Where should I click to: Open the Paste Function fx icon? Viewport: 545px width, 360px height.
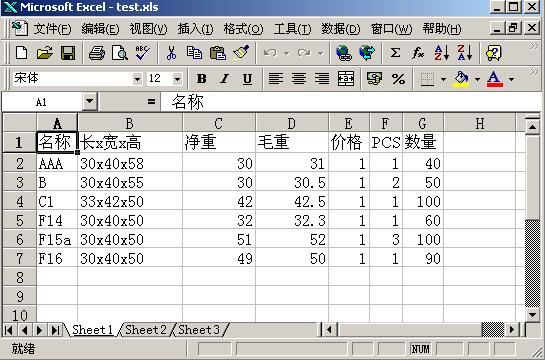(x=418, y=53)
